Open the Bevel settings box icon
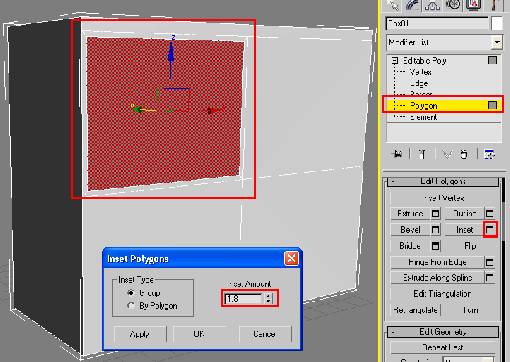510x362 pixels. pyautogui.click(x=435, y=230)
